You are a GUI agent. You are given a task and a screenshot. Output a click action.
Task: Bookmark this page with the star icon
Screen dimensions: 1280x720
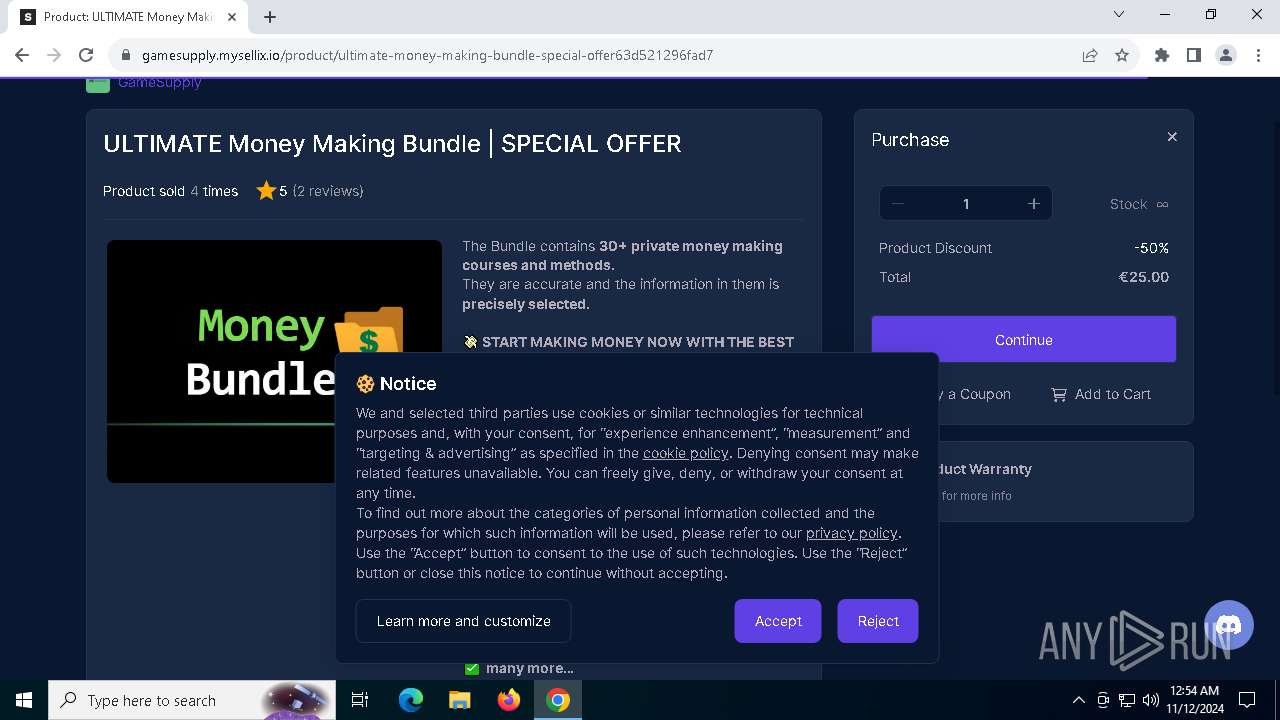[1122, 55]
